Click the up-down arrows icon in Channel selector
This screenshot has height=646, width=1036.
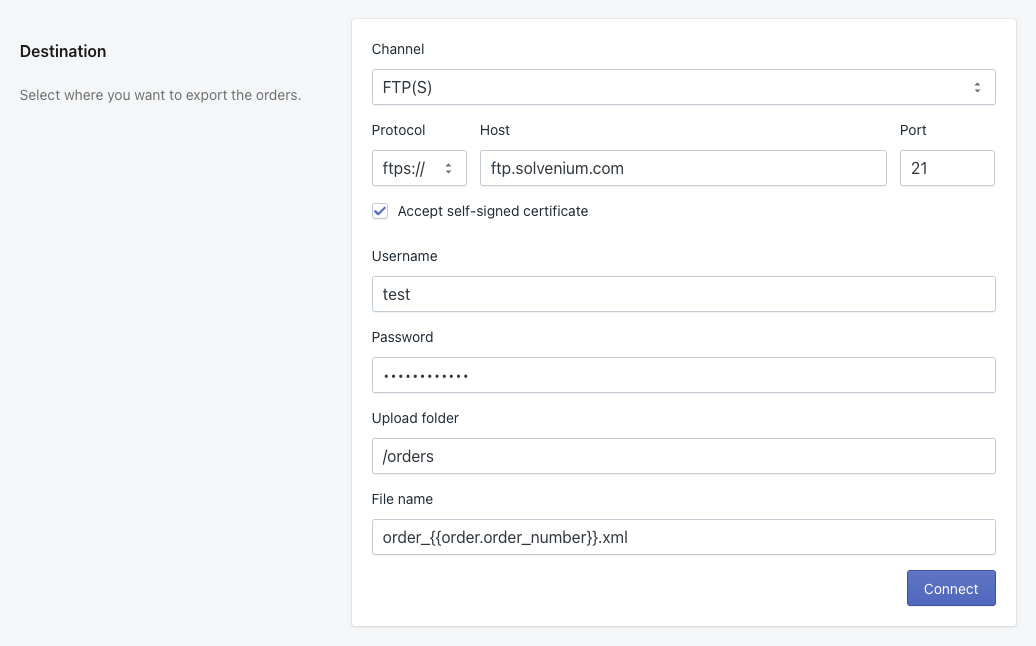(x=977, y=87)
